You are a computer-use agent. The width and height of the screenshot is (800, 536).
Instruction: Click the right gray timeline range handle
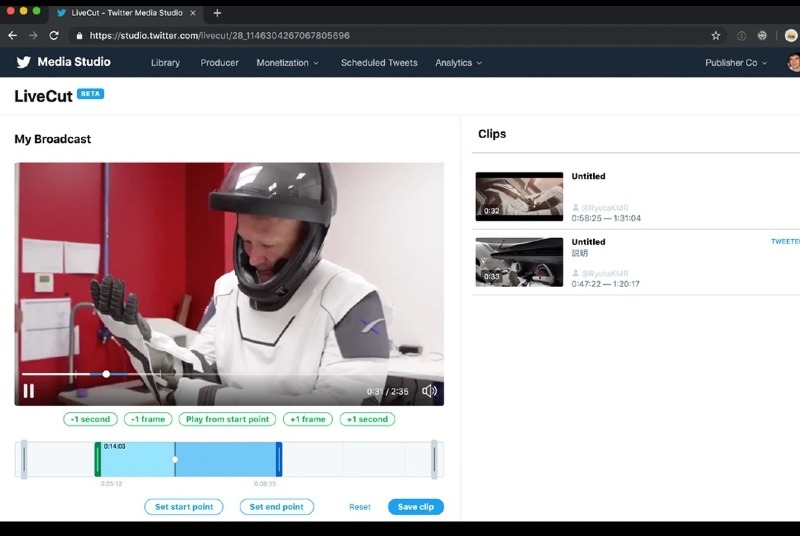[434, 460]
